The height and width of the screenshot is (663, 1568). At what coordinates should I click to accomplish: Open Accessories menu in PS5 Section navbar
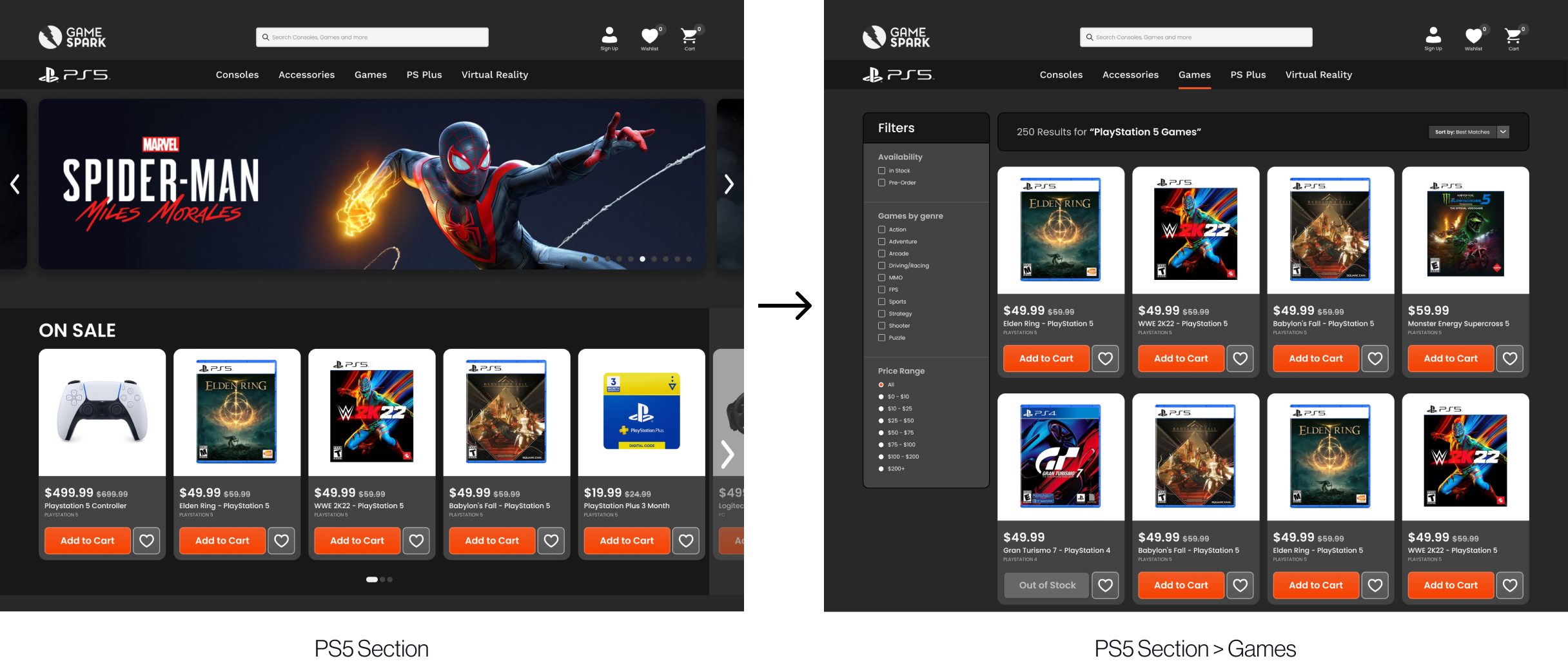coord(307,75)
